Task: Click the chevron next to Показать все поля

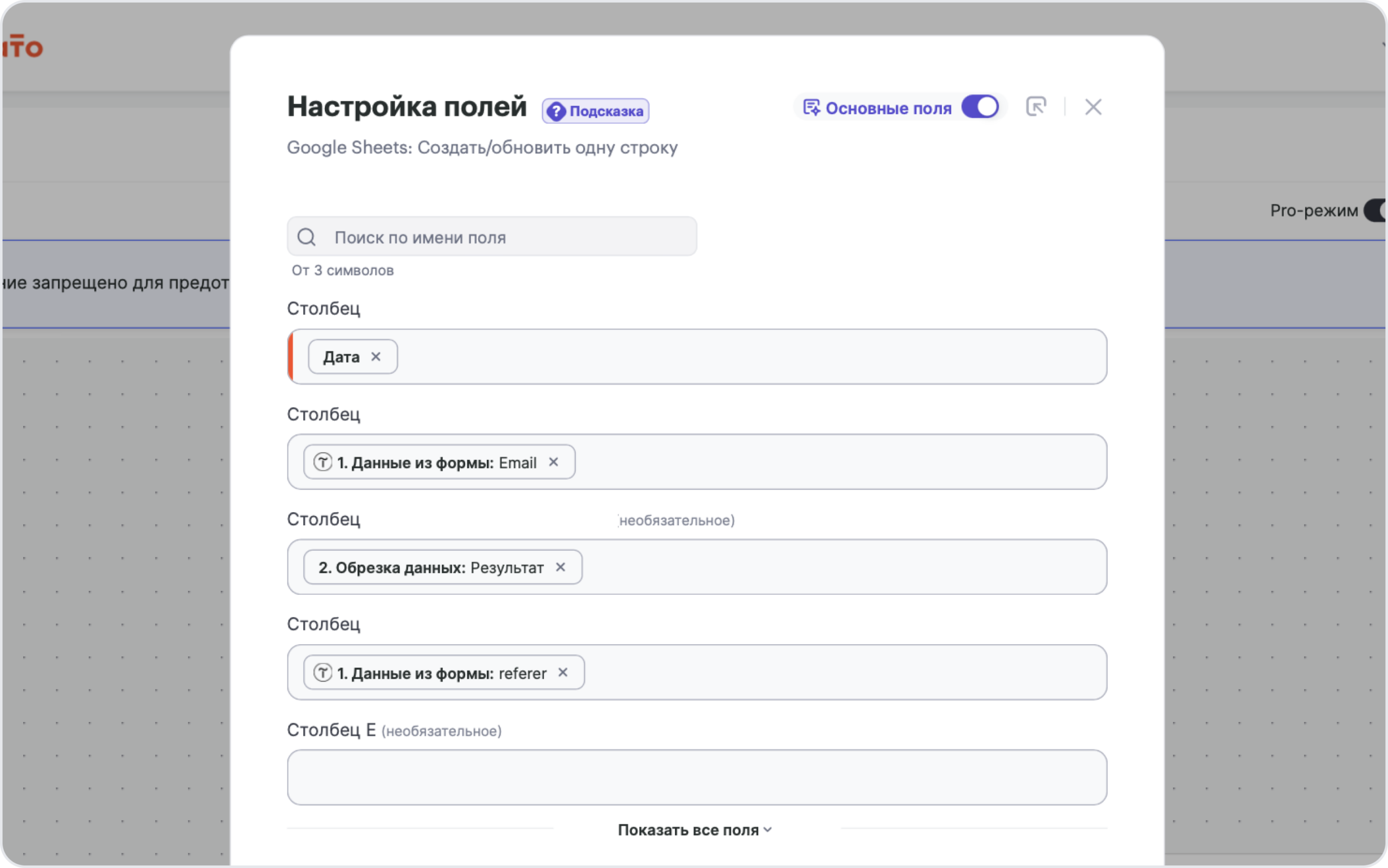Action: coord(768,830)
